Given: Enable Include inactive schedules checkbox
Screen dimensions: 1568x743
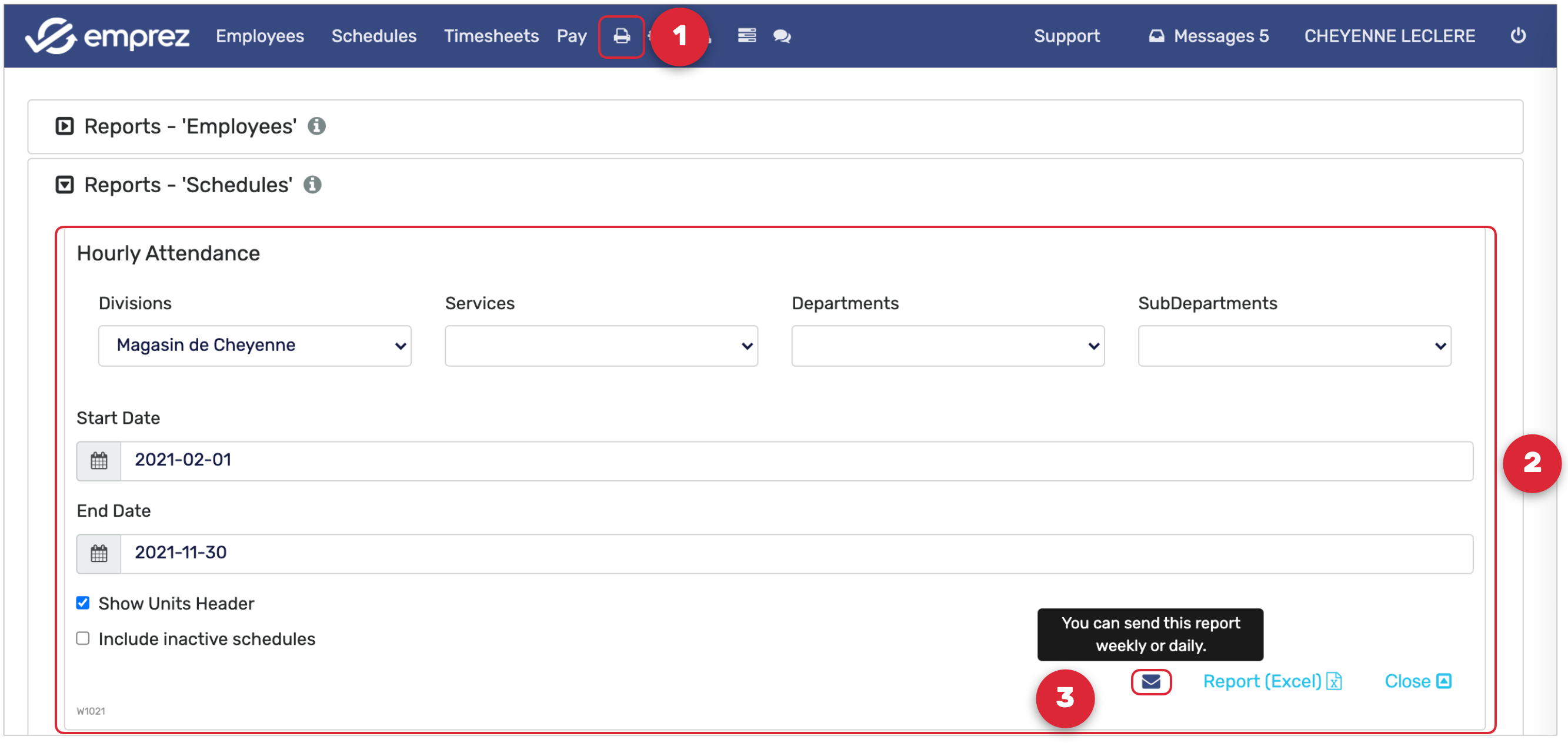Looking at the screenshot, I should point(83,638).
